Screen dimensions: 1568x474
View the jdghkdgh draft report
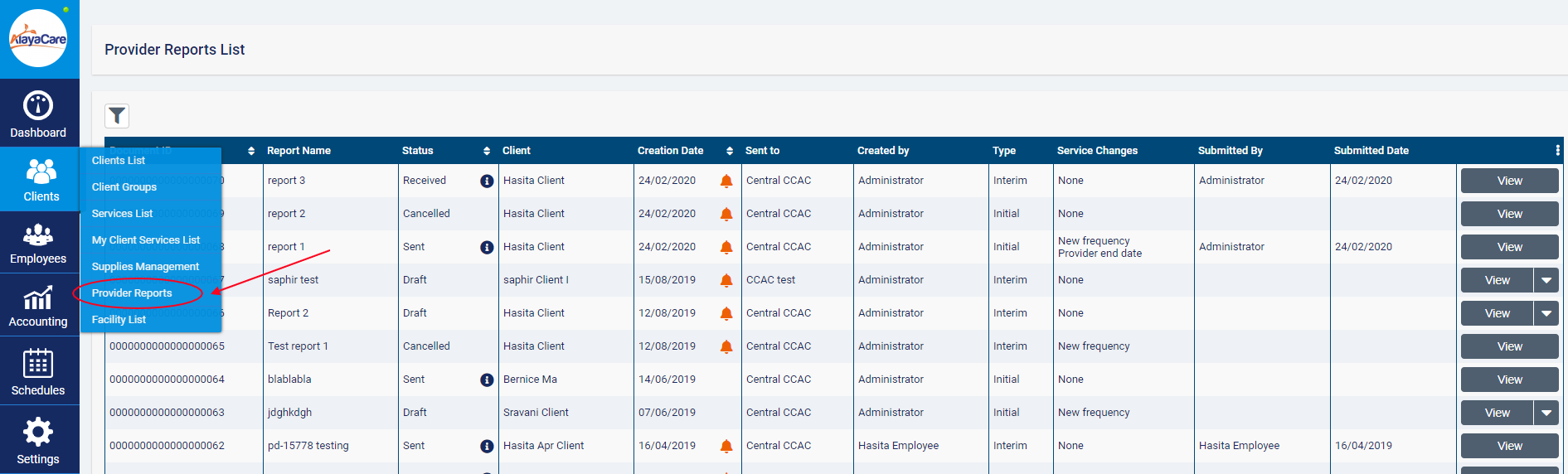1497,413
